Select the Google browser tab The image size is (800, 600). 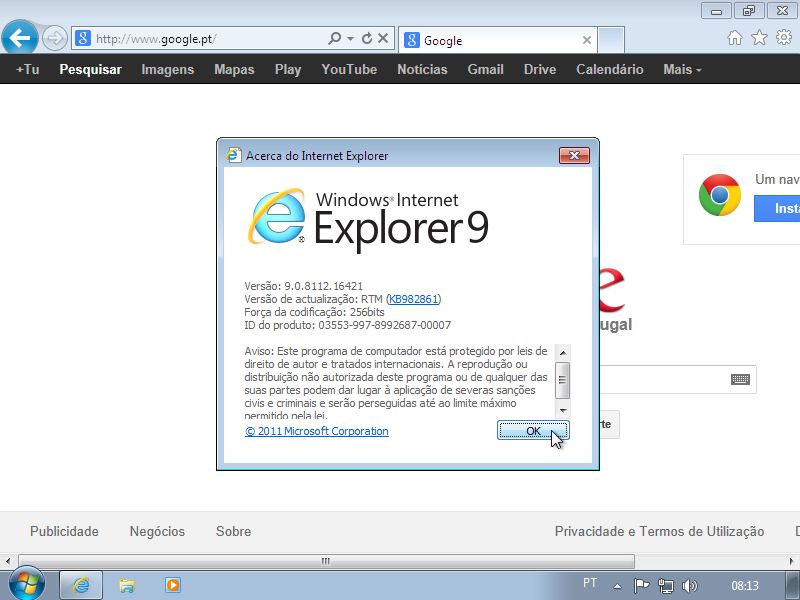(498, 40)
